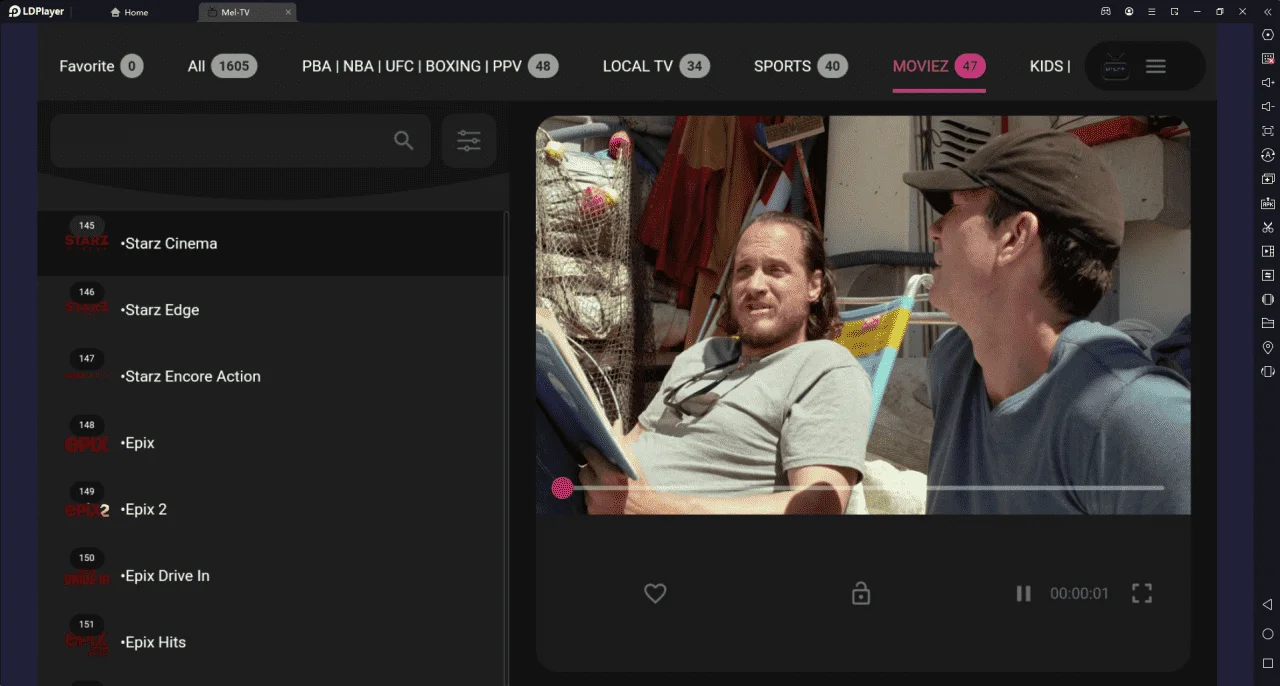Switch to the All channels tab
This screenshot has height=686, width=1280.
coord(222,66)
